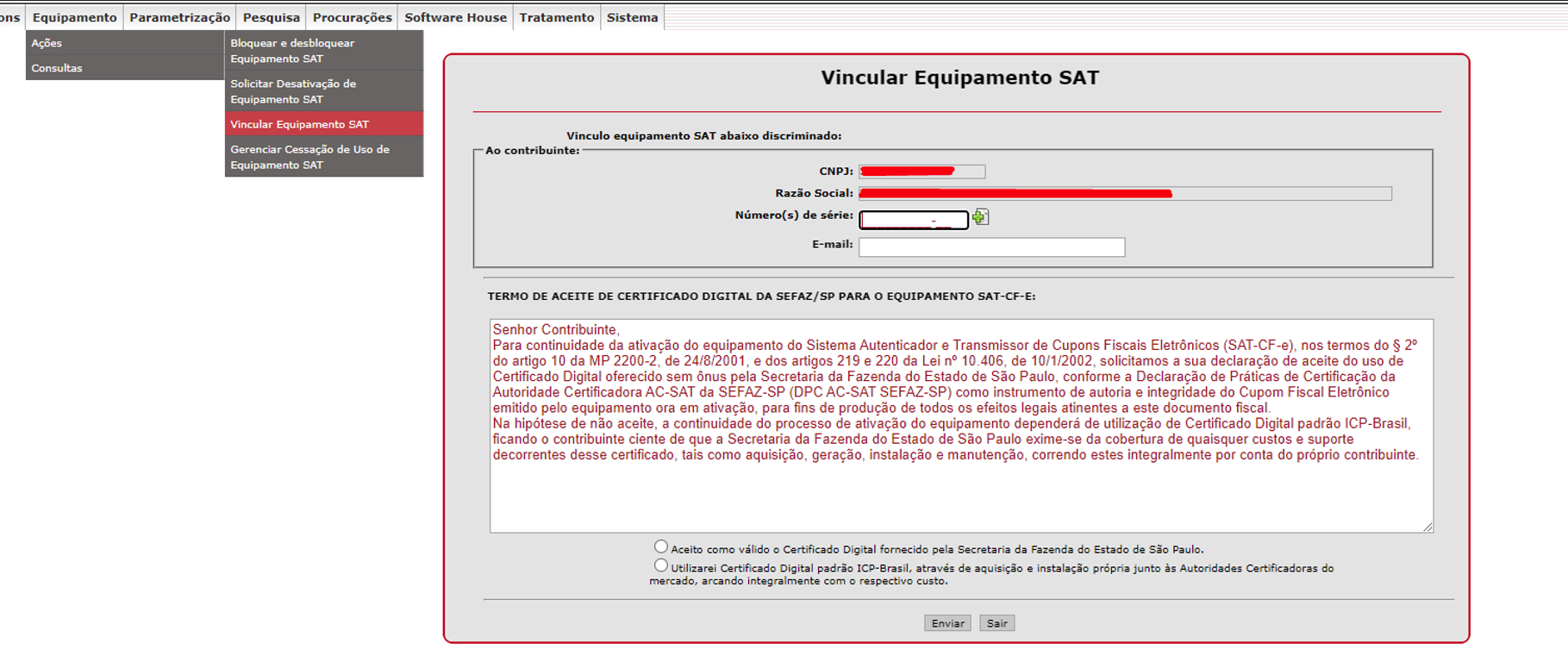
Task: Click the Vincular Equipamento SAT page title
Action: tap(959, 78)
